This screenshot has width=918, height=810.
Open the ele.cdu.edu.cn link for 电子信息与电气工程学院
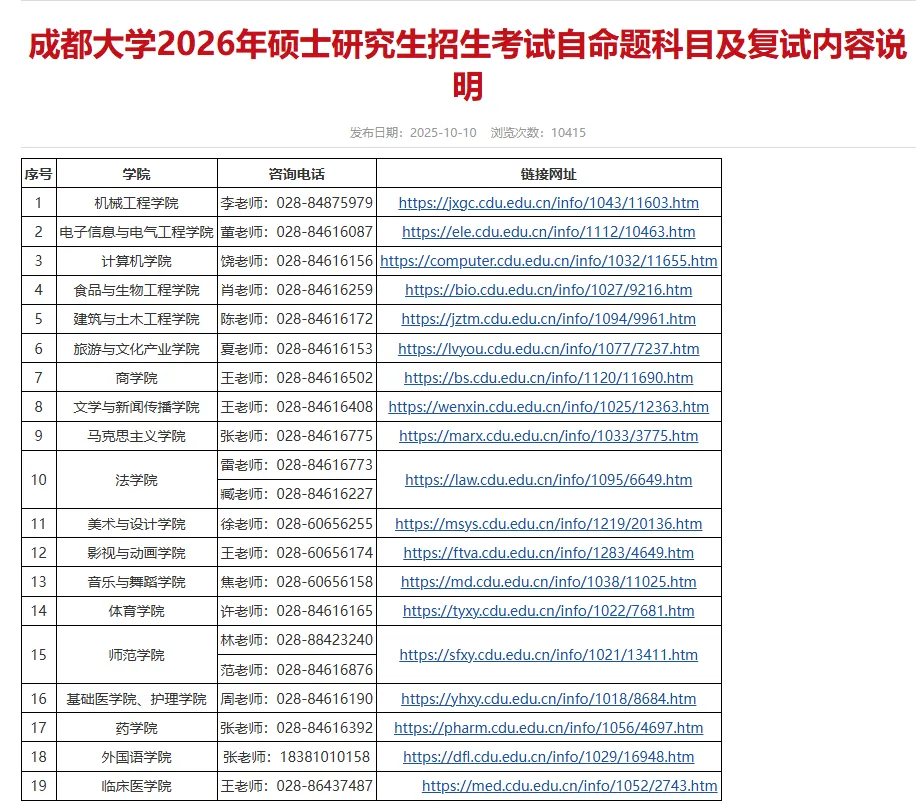click(549, 232)
